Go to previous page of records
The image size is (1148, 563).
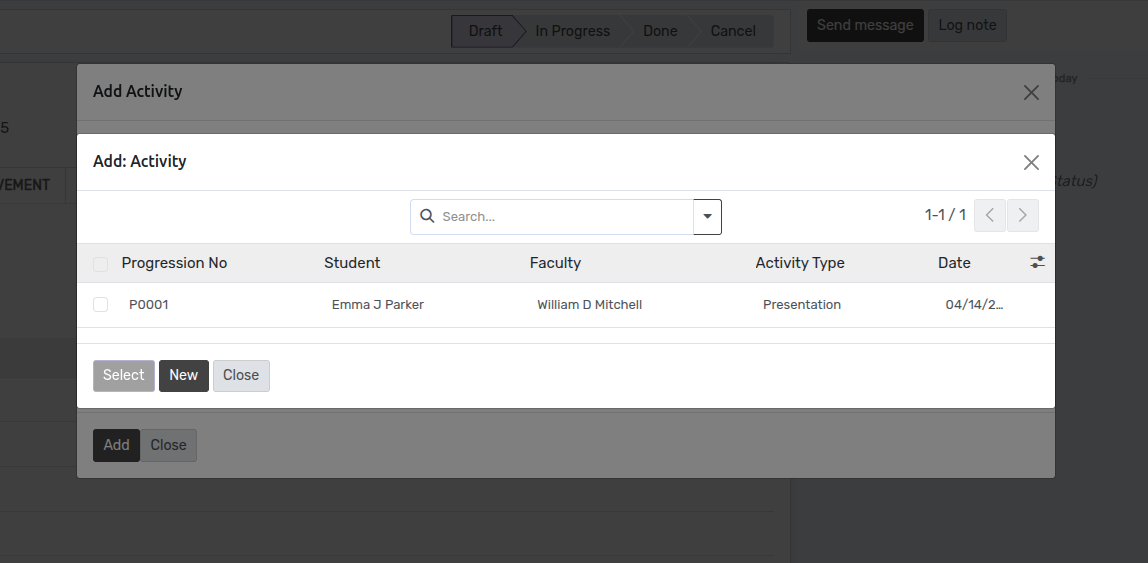tap(989, 216)
